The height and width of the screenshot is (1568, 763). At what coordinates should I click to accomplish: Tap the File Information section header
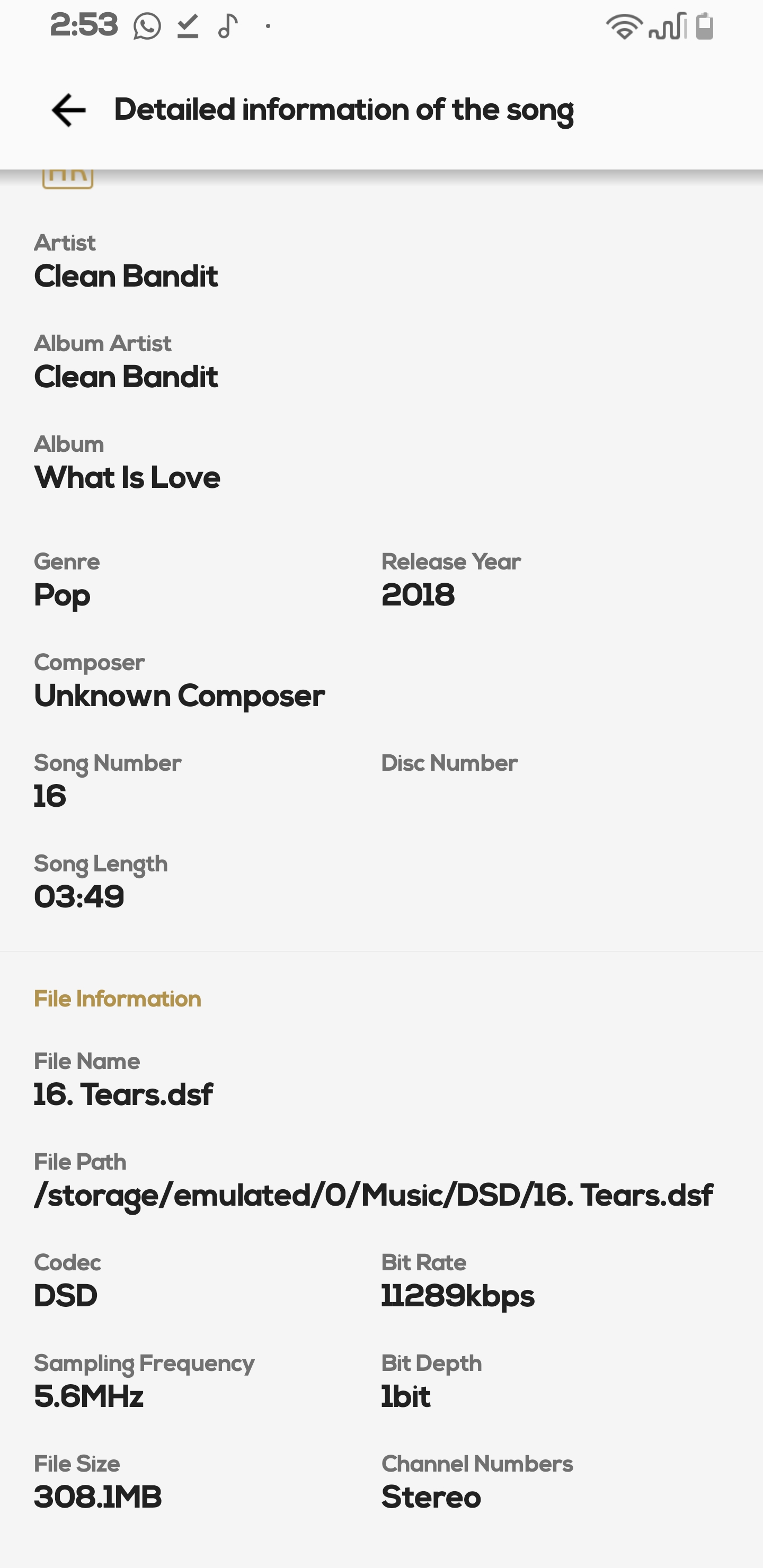118,1000
